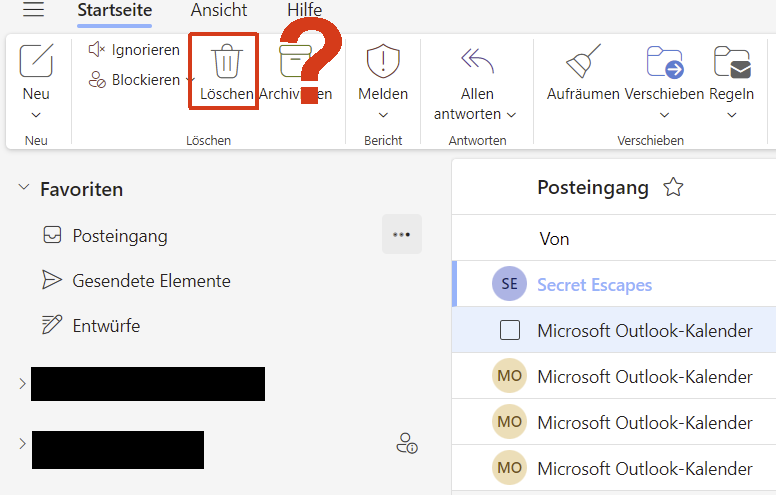Screen dimensions: 776x495
Task: Click the person info icon
Action: pyautogui.click(x=407, y=444)
